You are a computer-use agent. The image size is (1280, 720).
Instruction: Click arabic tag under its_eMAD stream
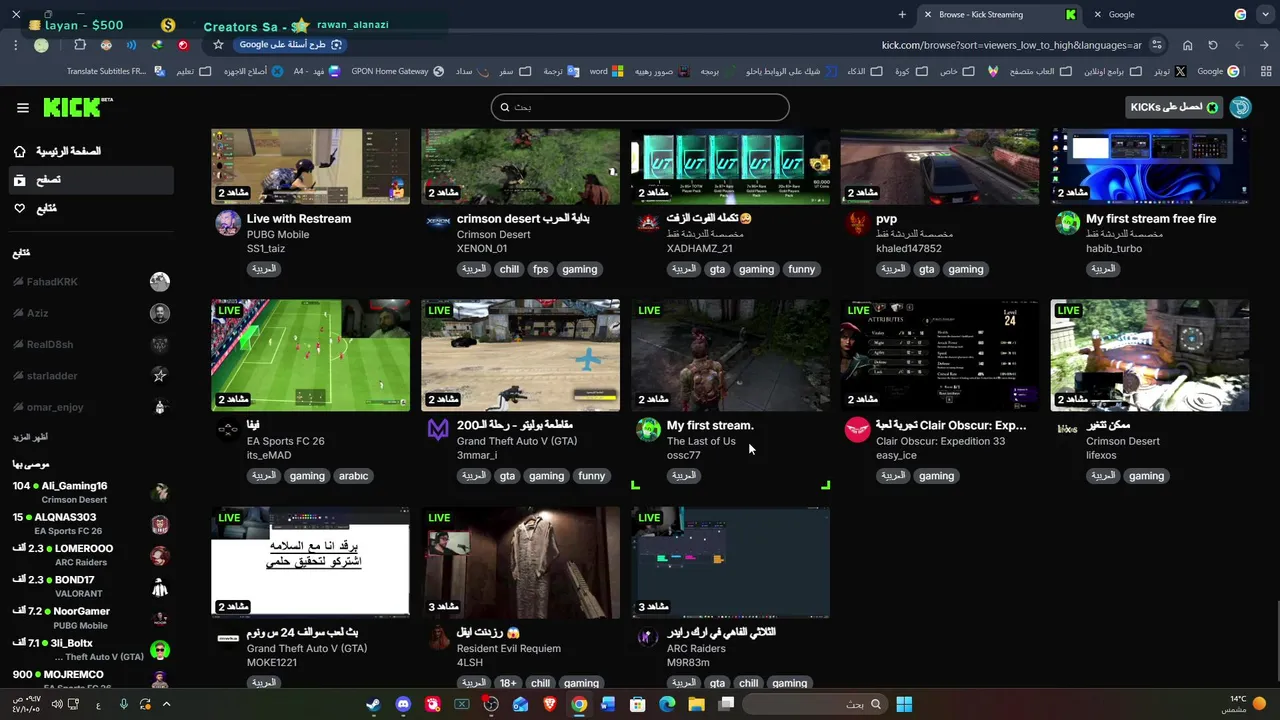353,476
